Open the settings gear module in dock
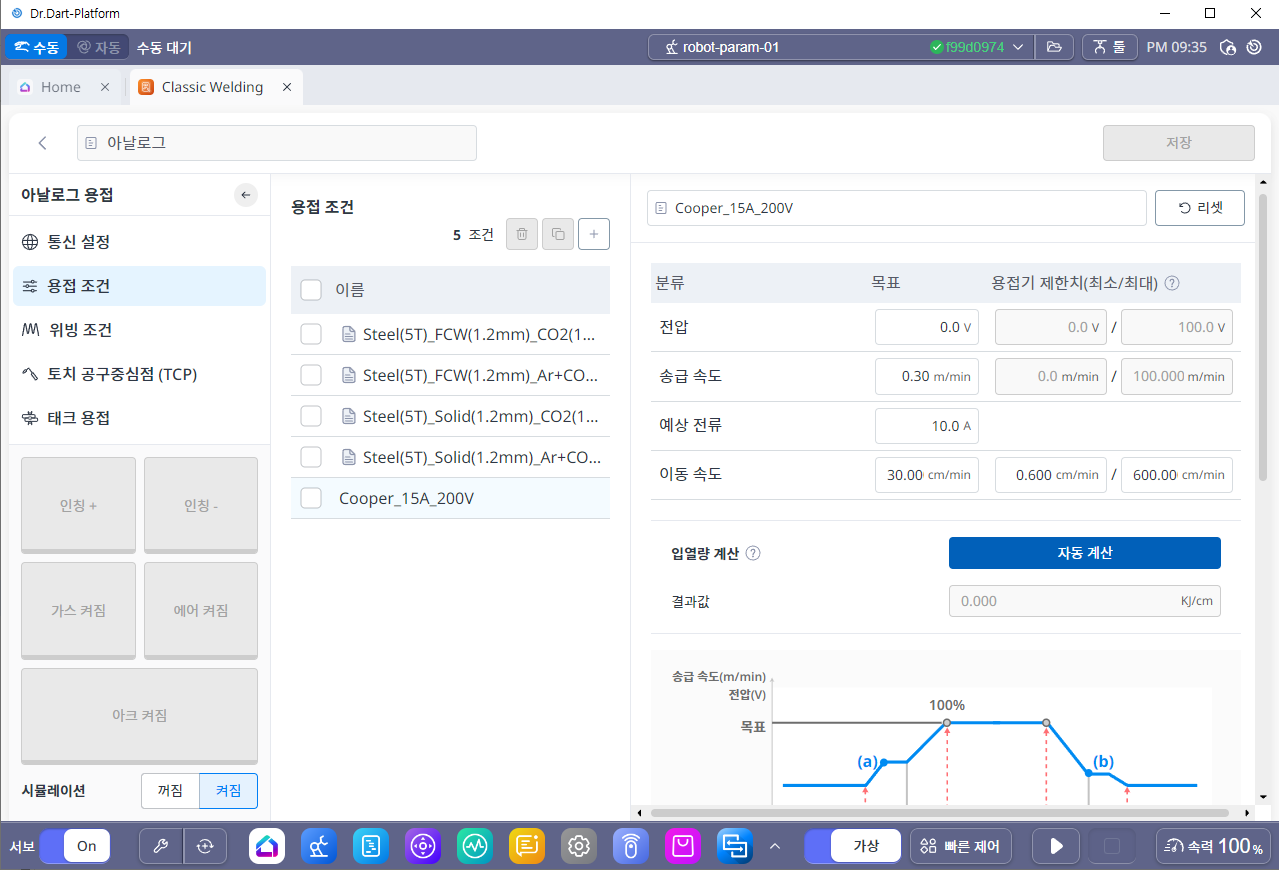Screen dimensions: 1279x870 point(578,846)
